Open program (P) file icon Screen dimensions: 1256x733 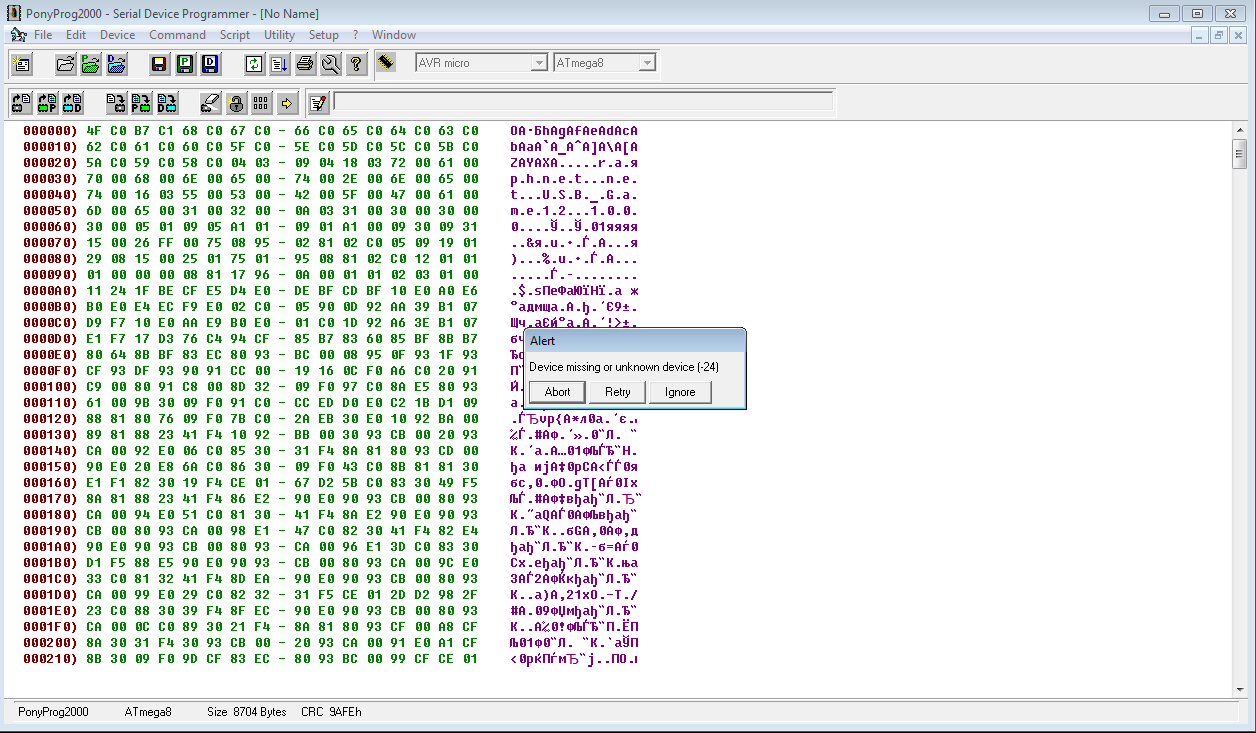tap(91, 64)
